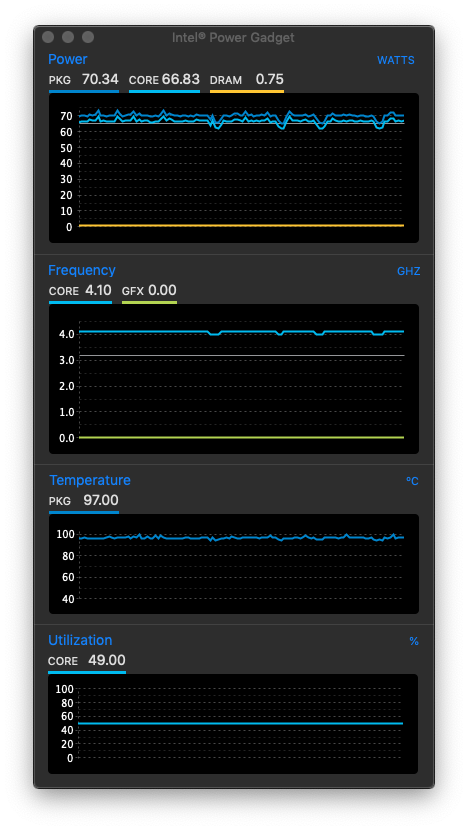The image size is (468, 830).
Task: Select the CORE power value 66.83
Action: (181, 79)
